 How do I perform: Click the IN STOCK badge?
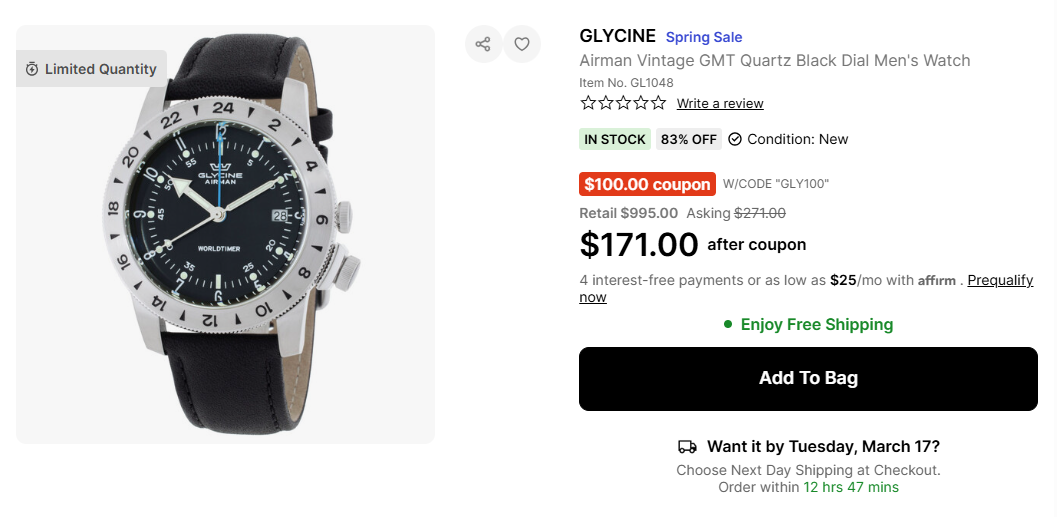615,139
